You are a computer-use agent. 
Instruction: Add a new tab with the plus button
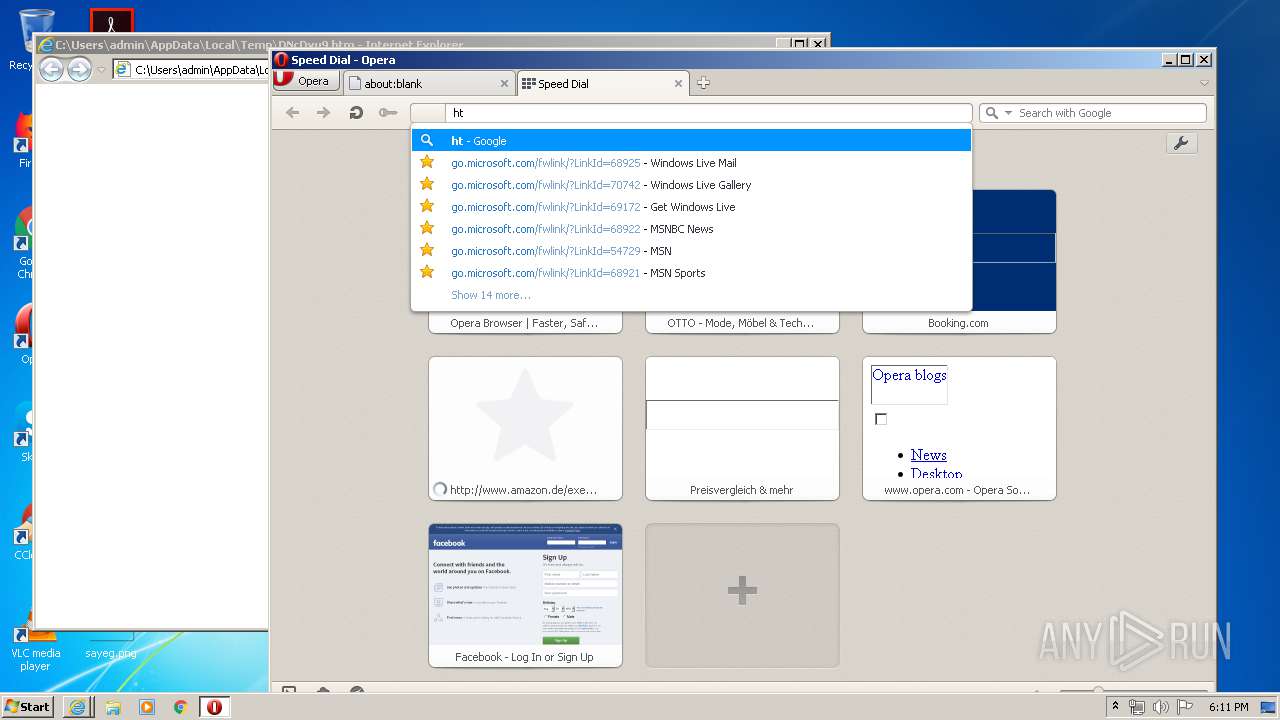pos(703,83)
